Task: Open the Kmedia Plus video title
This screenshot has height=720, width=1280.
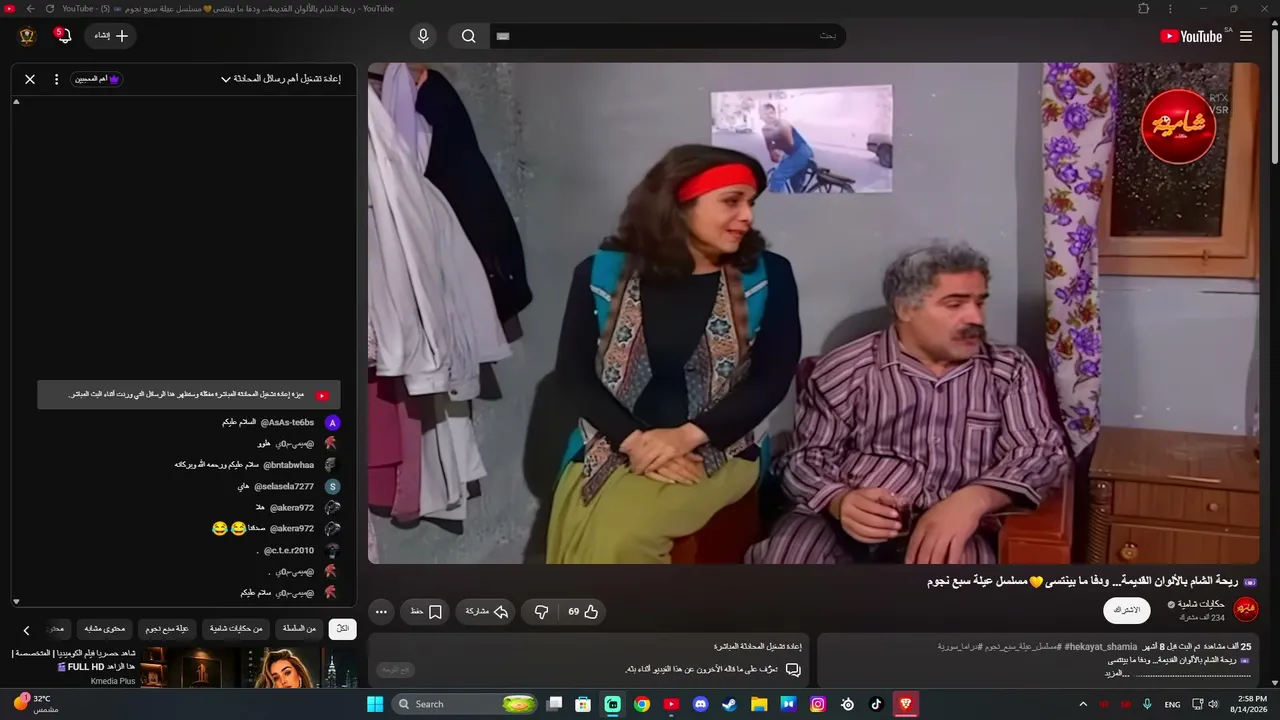Action: click(x=73, y=660)
